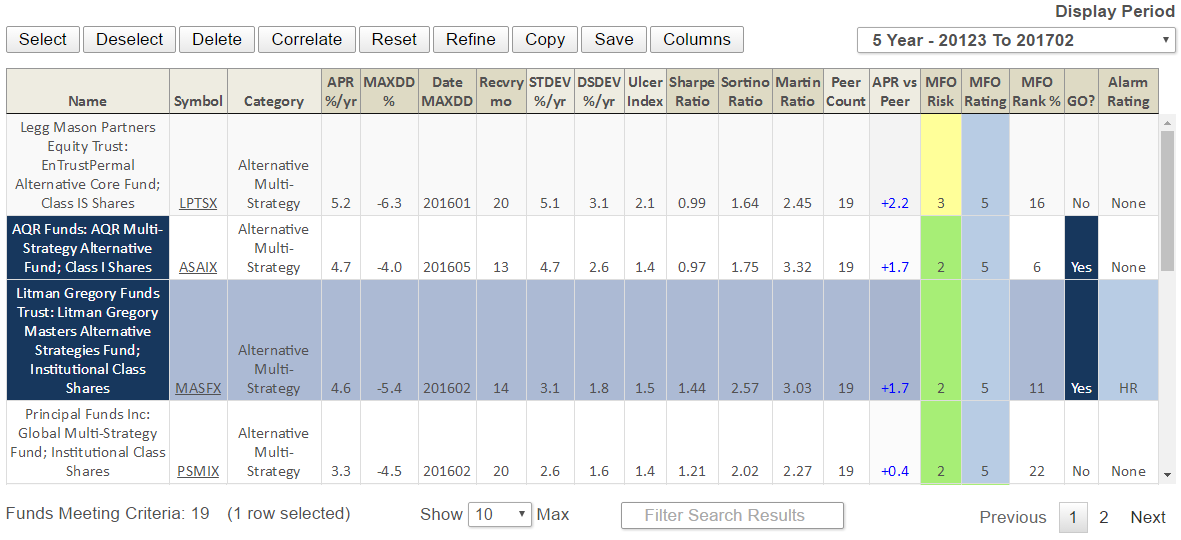
Task: Run Correlate on selected funds
Action: tap(306, 39)
